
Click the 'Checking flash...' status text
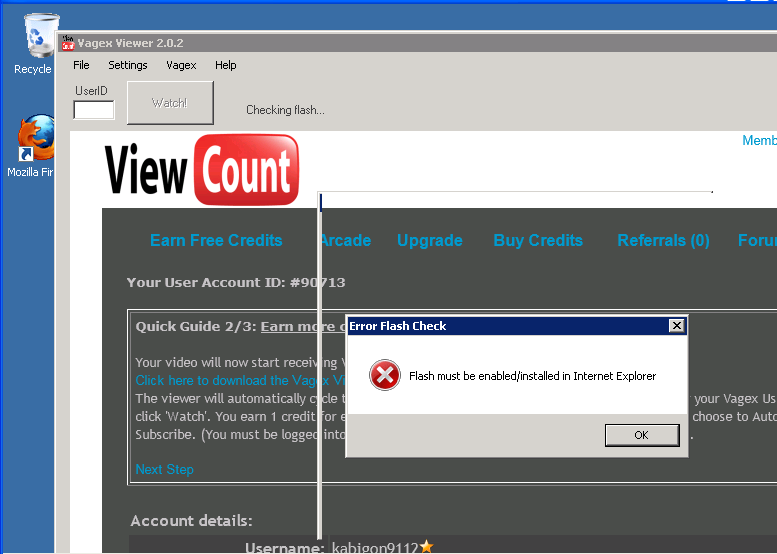point(285,110)
